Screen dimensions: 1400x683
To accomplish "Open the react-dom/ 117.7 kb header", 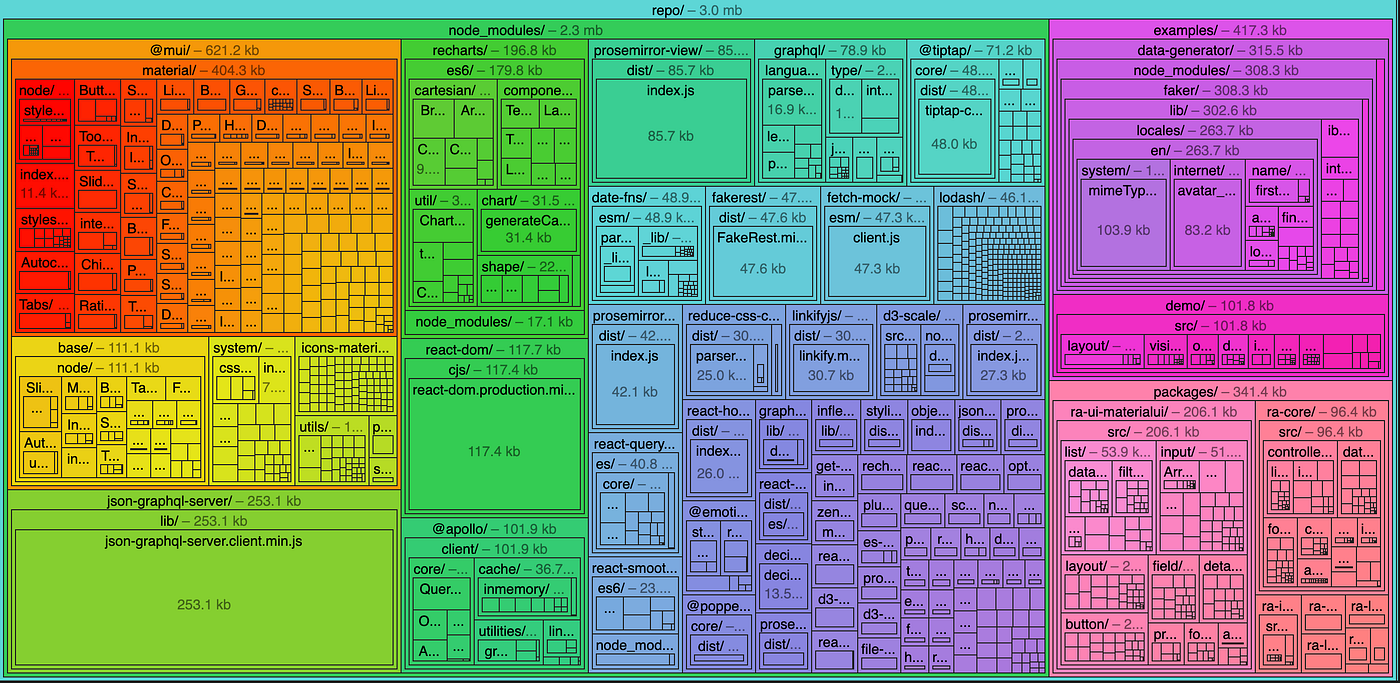I will tap(494, 349).
